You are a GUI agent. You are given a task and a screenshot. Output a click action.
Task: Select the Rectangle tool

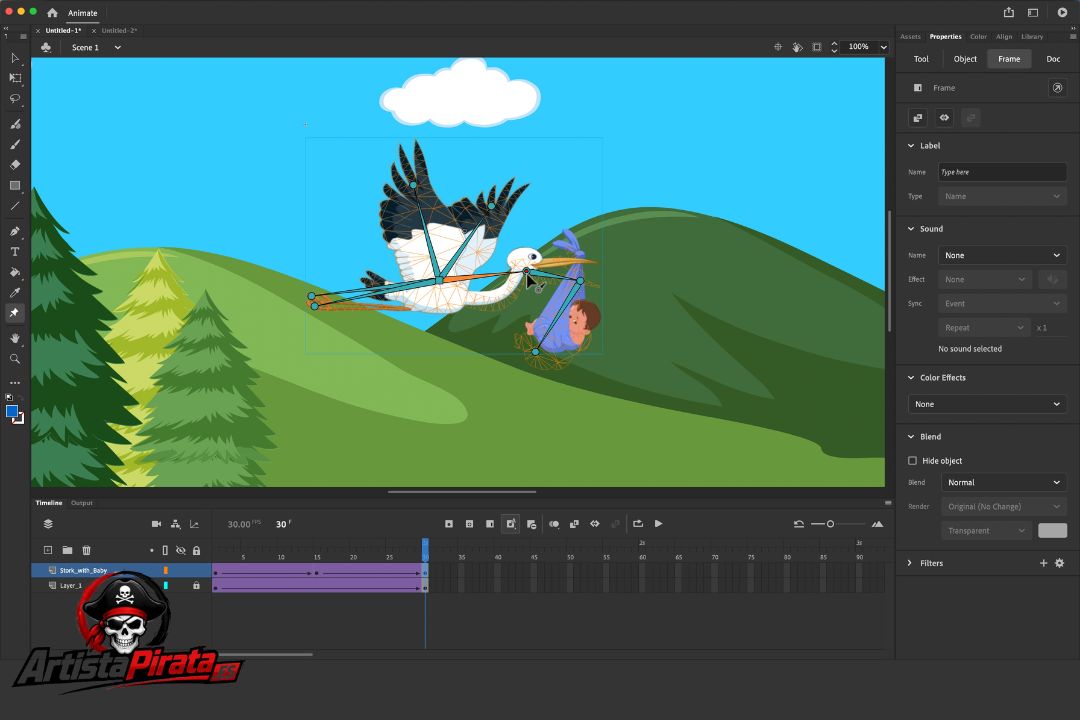click(x=14, y=185)
